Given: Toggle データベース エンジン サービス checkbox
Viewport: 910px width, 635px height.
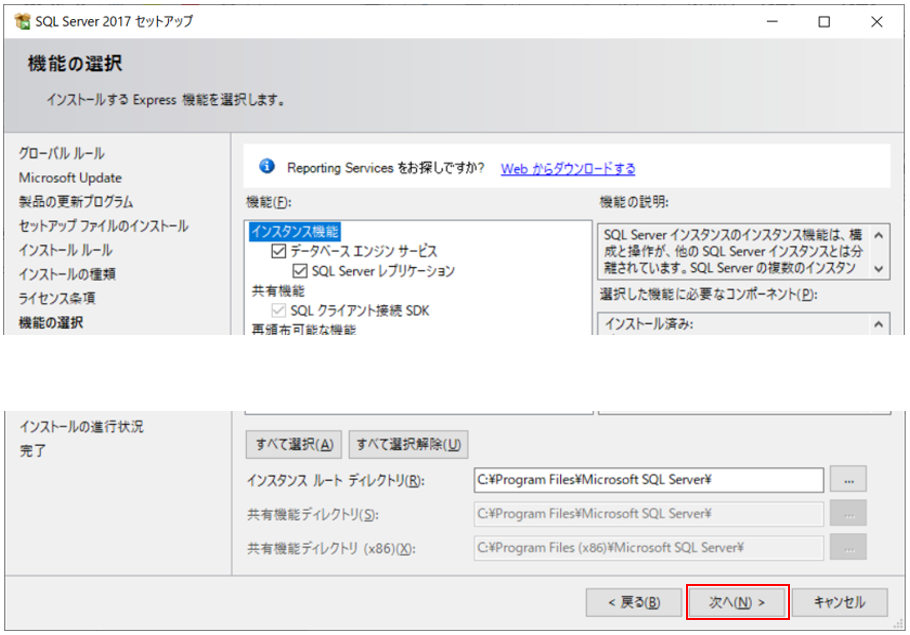Looking at the screenshot, I should point(279,251).
